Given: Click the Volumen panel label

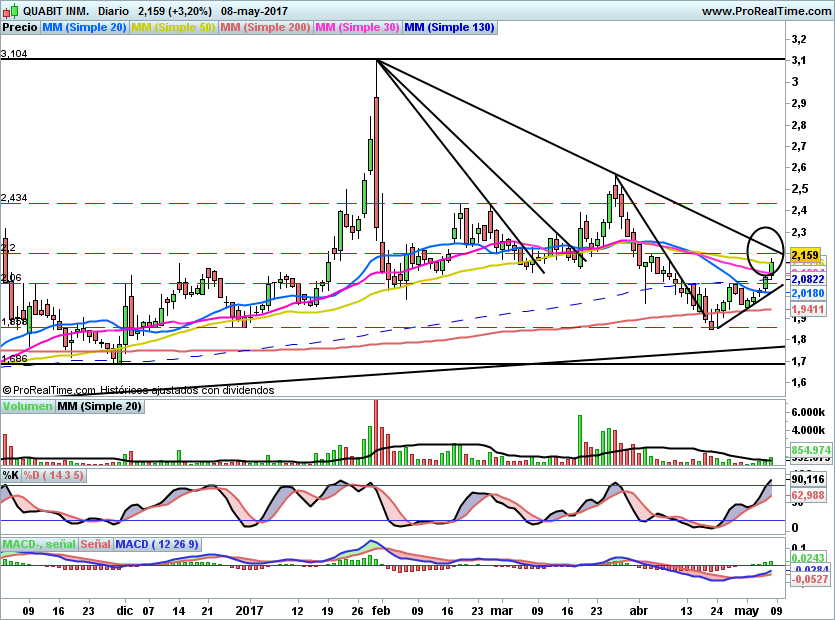Looking at the screenshot, I should coord(27,407).
